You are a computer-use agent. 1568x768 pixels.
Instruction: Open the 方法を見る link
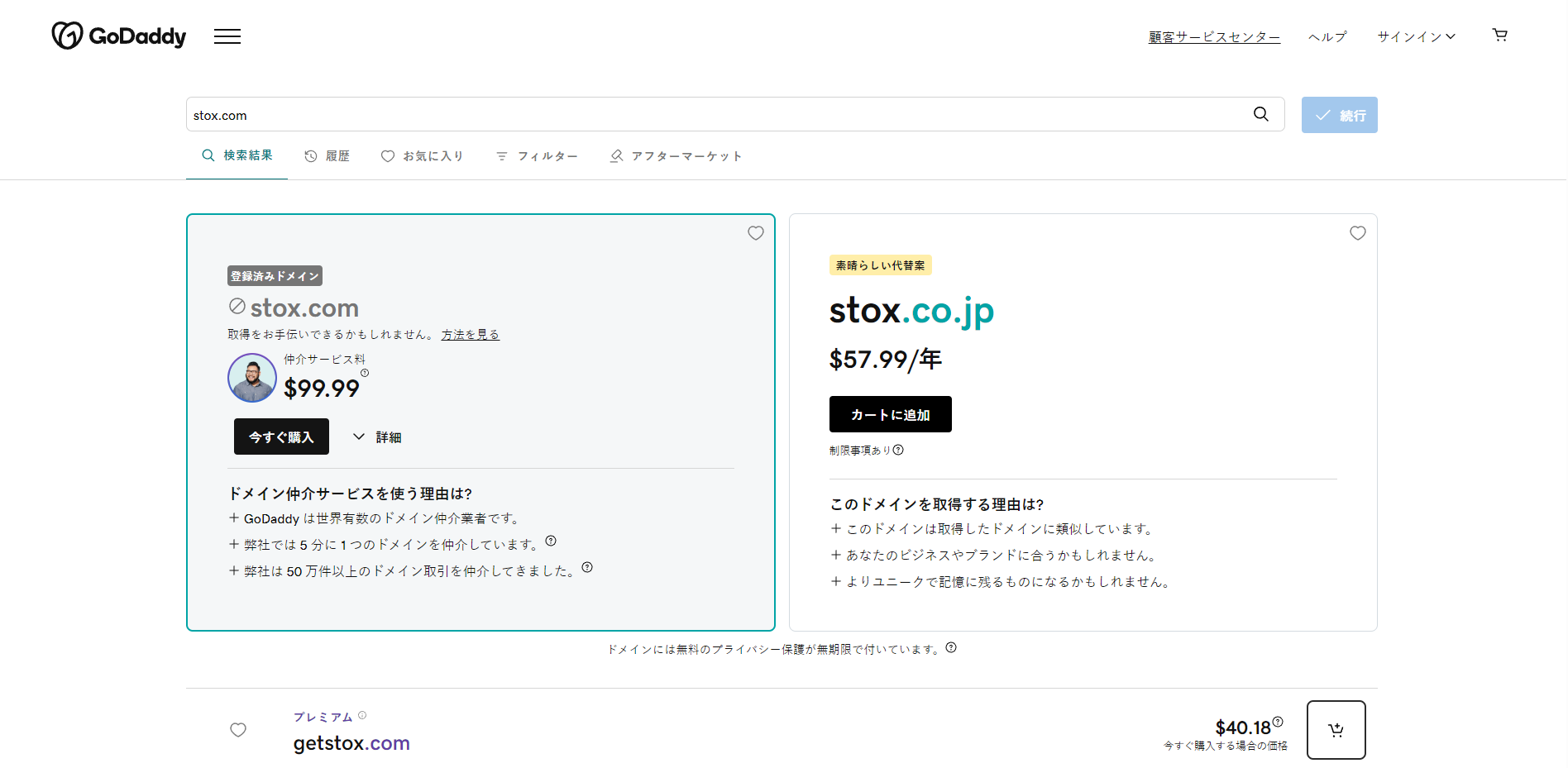(469, 334)
